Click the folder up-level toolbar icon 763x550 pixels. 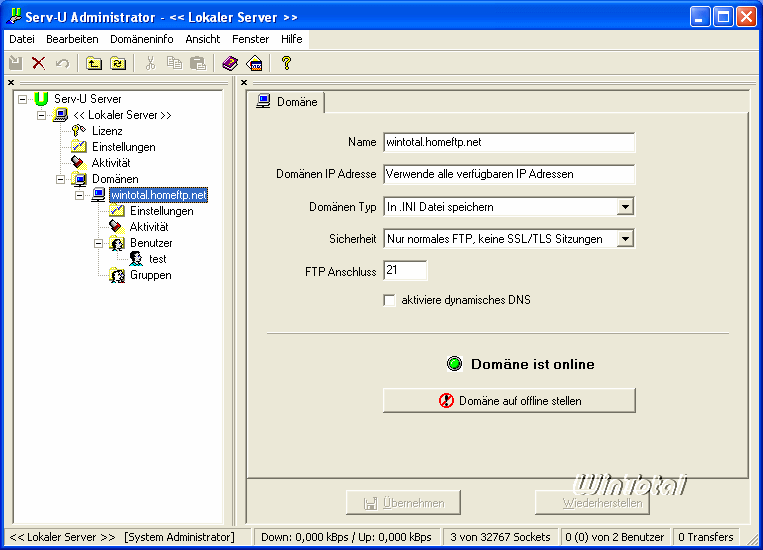click(93, 63)
